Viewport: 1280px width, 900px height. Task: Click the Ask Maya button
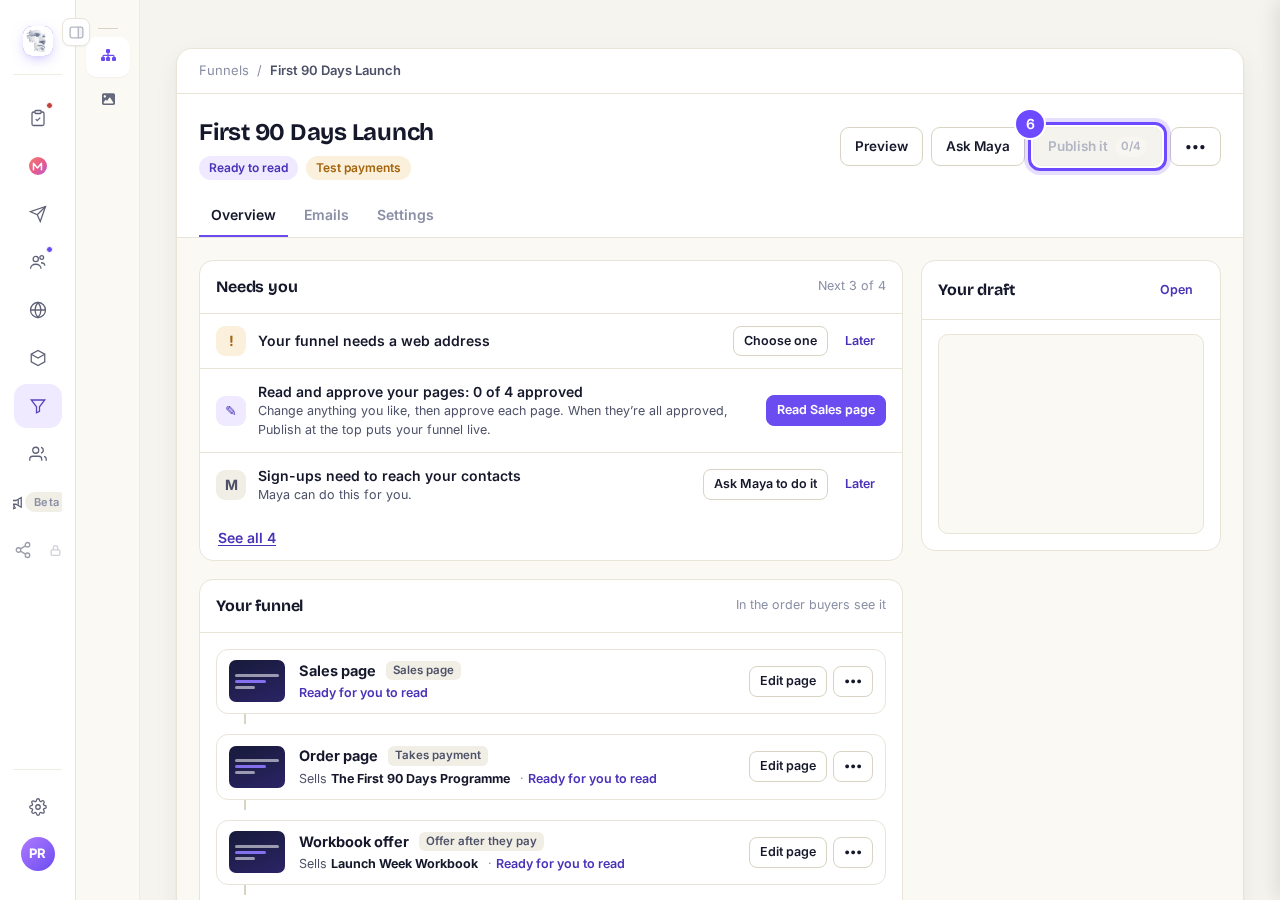(x=978, y=147)
